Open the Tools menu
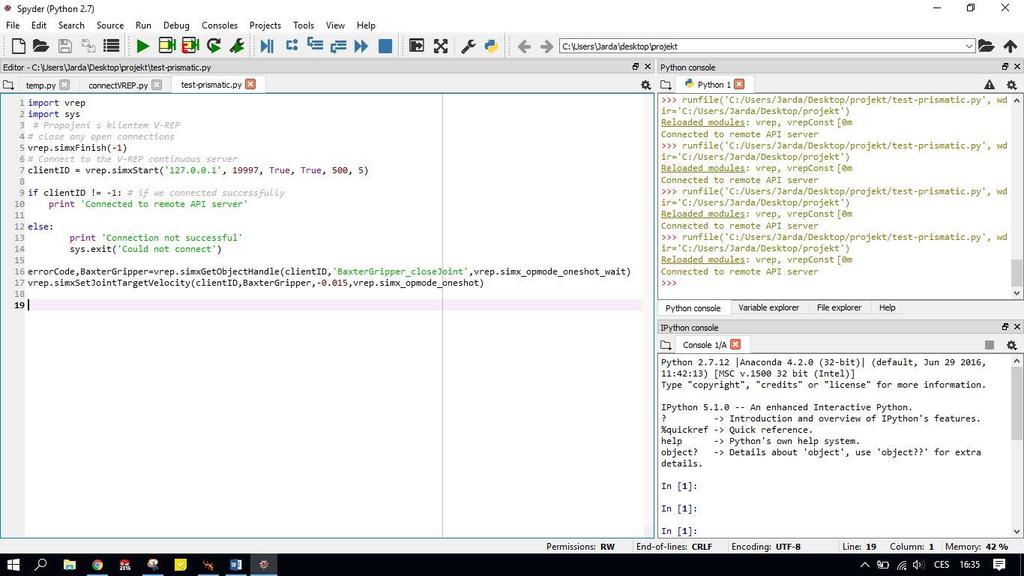Screen dimensions: 1024x576 pyautogui.click(x=303, y=25)
